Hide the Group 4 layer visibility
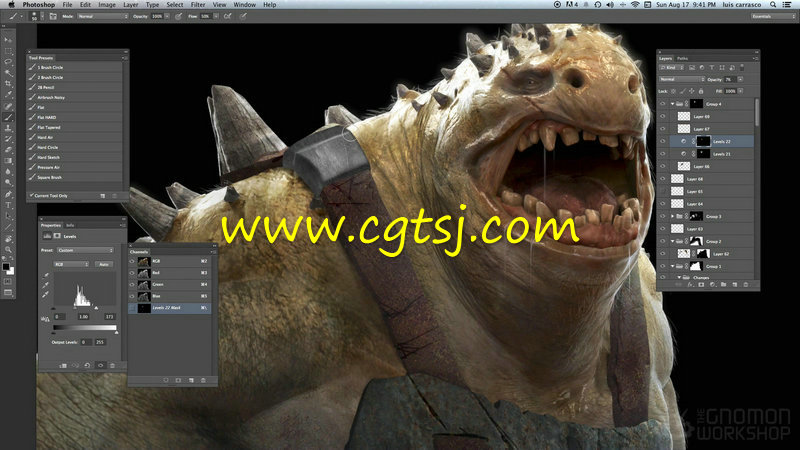This screenshot has height=450, width=800. (663, 104)
